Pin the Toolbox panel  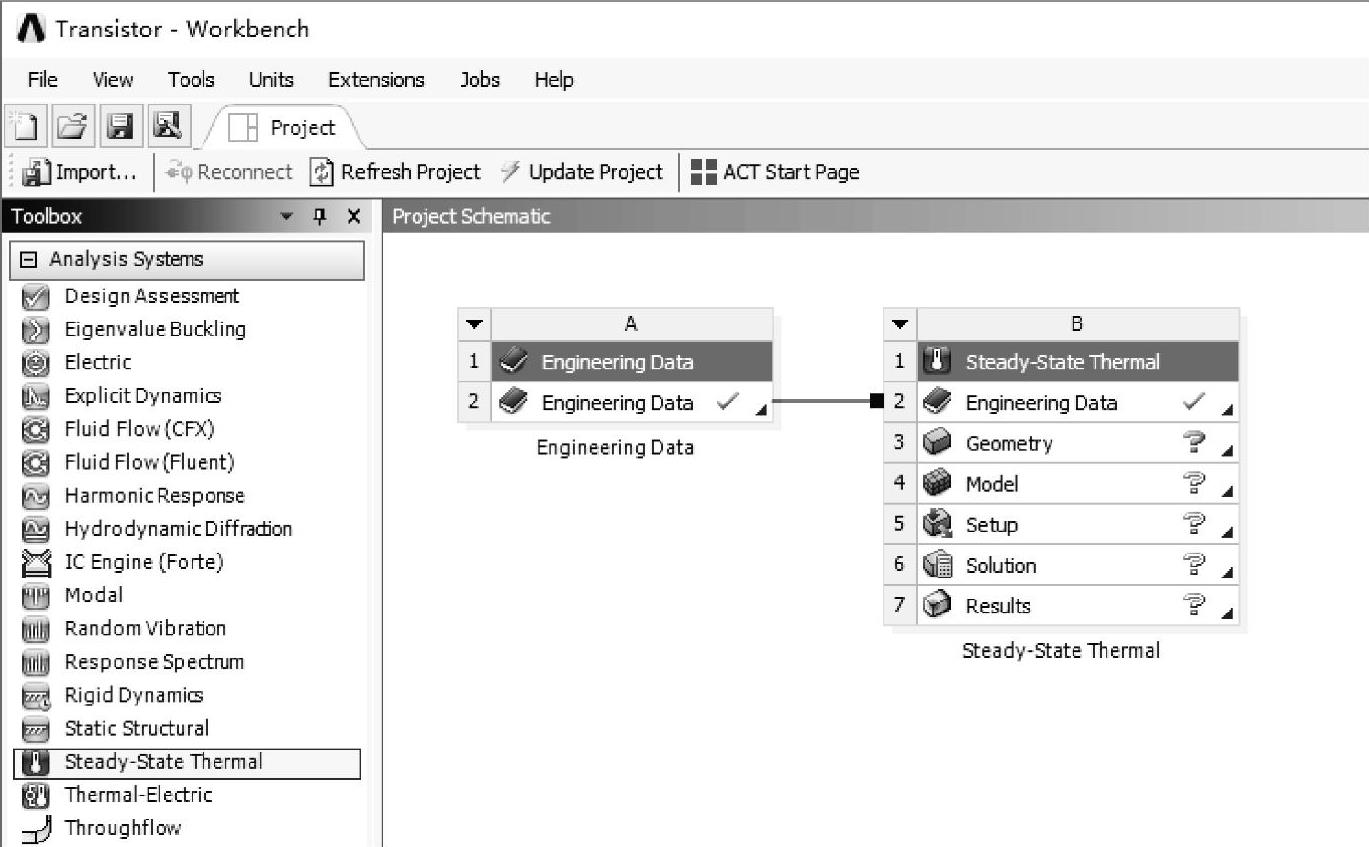click(x=321, y=216)
